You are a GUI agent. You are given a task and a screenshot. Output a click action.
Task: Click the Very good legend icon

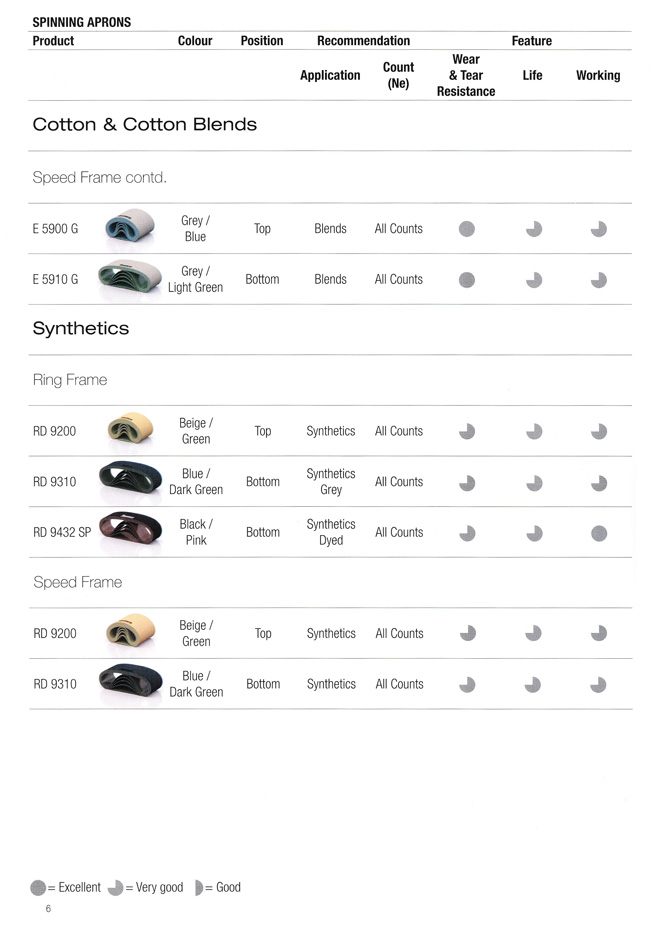click(x=115, y=888)
